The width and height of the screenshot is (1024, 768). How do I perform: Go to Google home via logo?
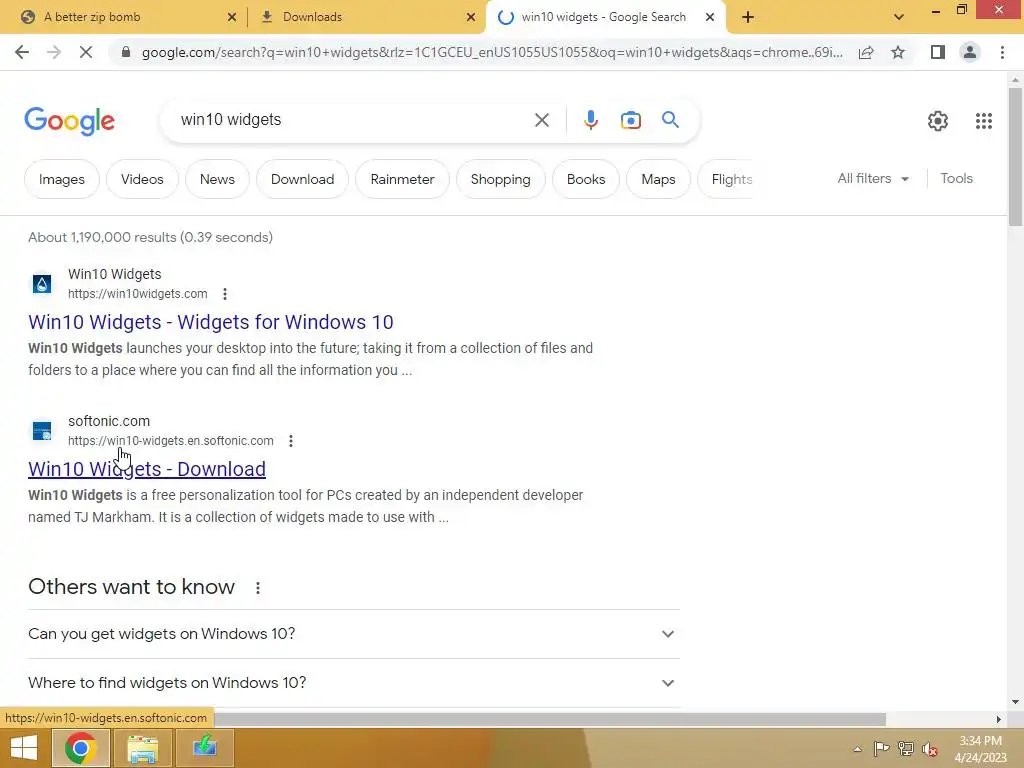(70, 121)
